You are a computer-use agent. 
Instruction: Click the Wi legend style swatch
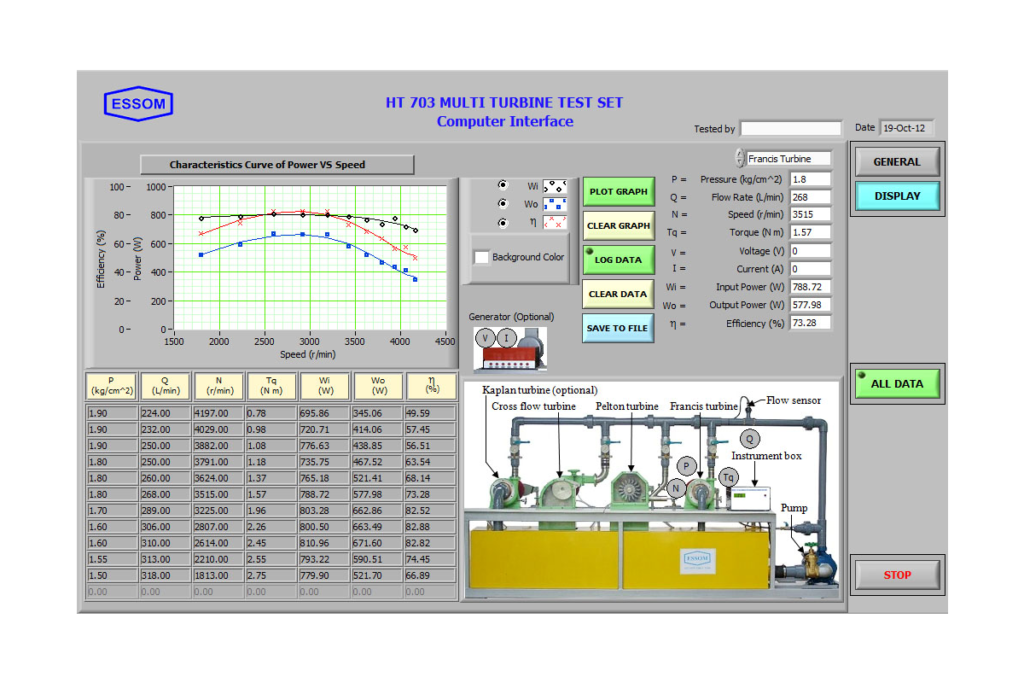(554, 186)
